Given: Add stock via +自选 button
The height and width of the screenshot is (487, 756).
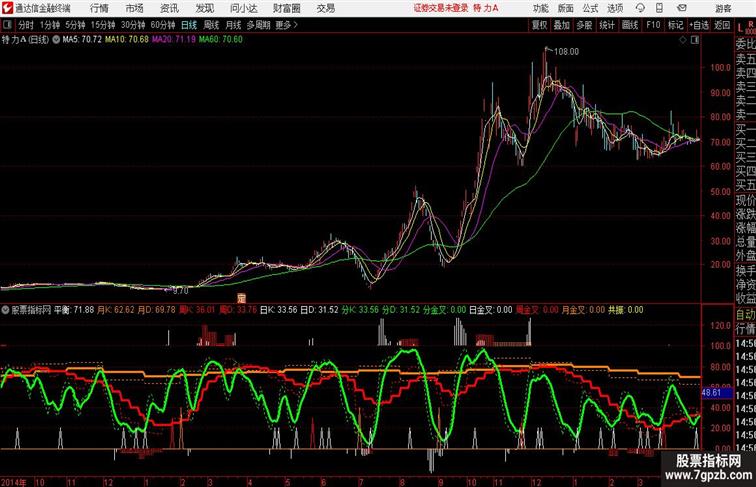Looking at the screenshot, I should point(699,25).
